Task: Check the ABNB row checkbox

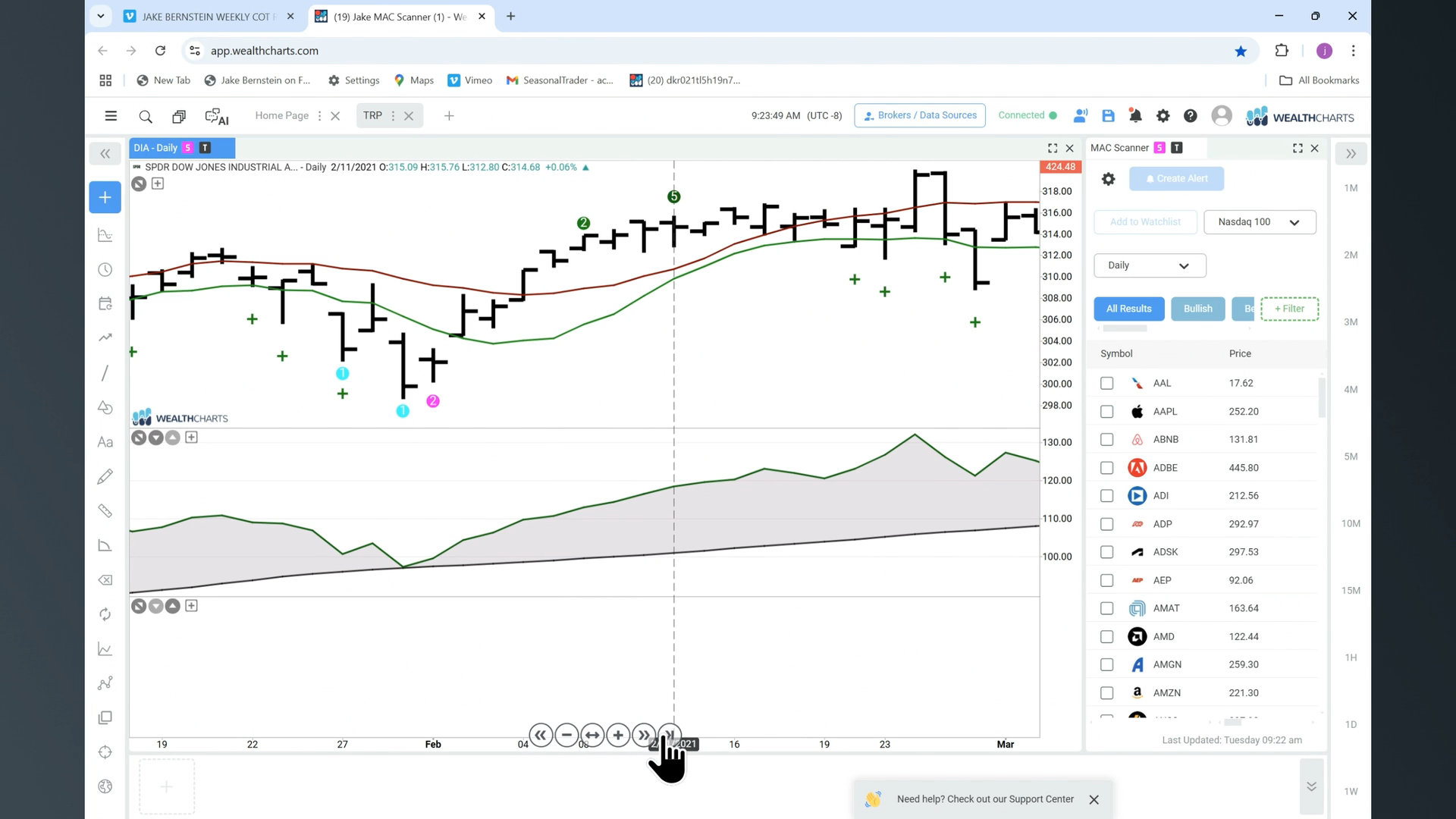Action: [x=1106, y=440]
